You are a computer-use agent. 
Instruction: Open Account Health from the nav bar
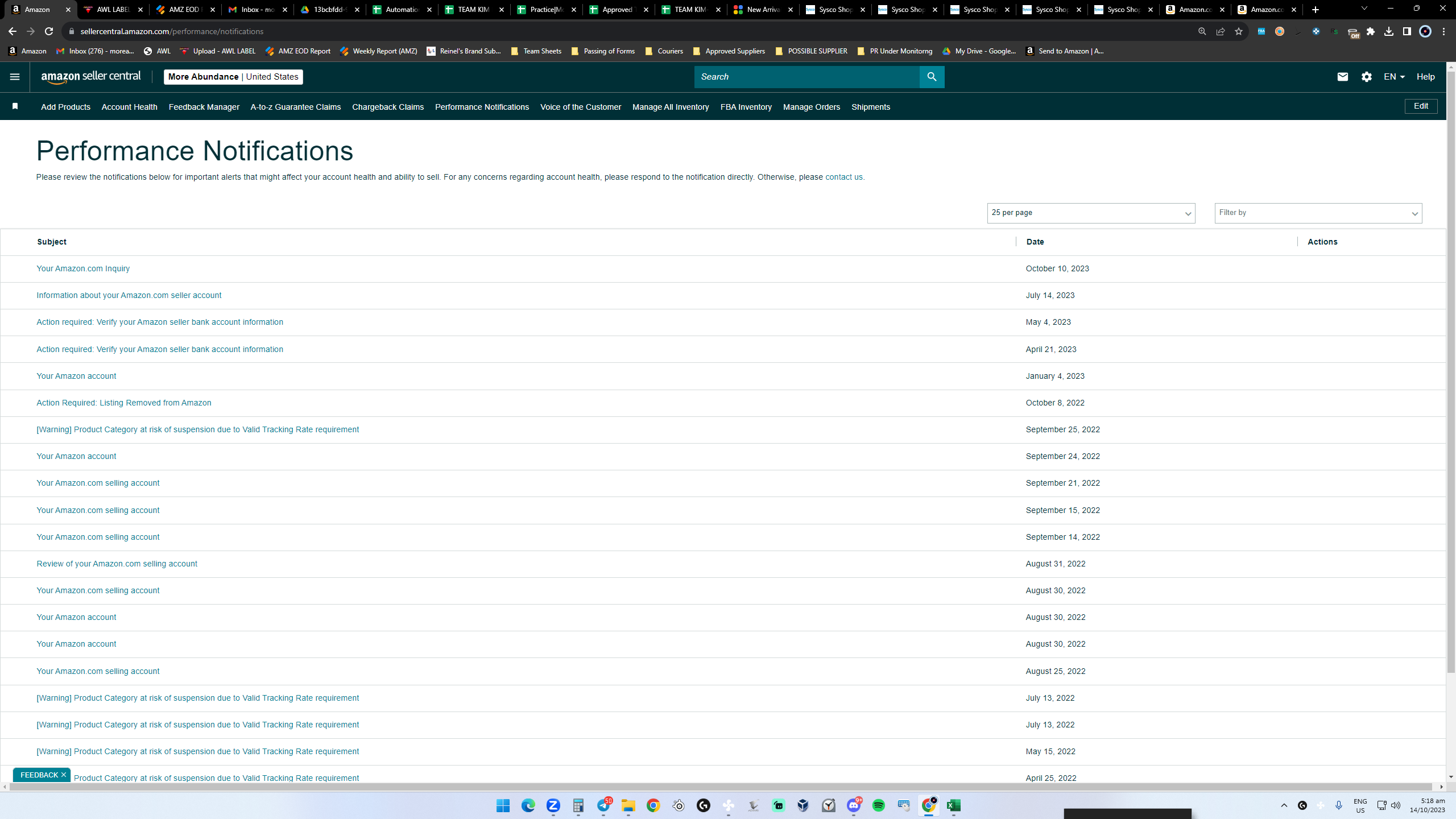pyautogui.click(x=129, y=107)
